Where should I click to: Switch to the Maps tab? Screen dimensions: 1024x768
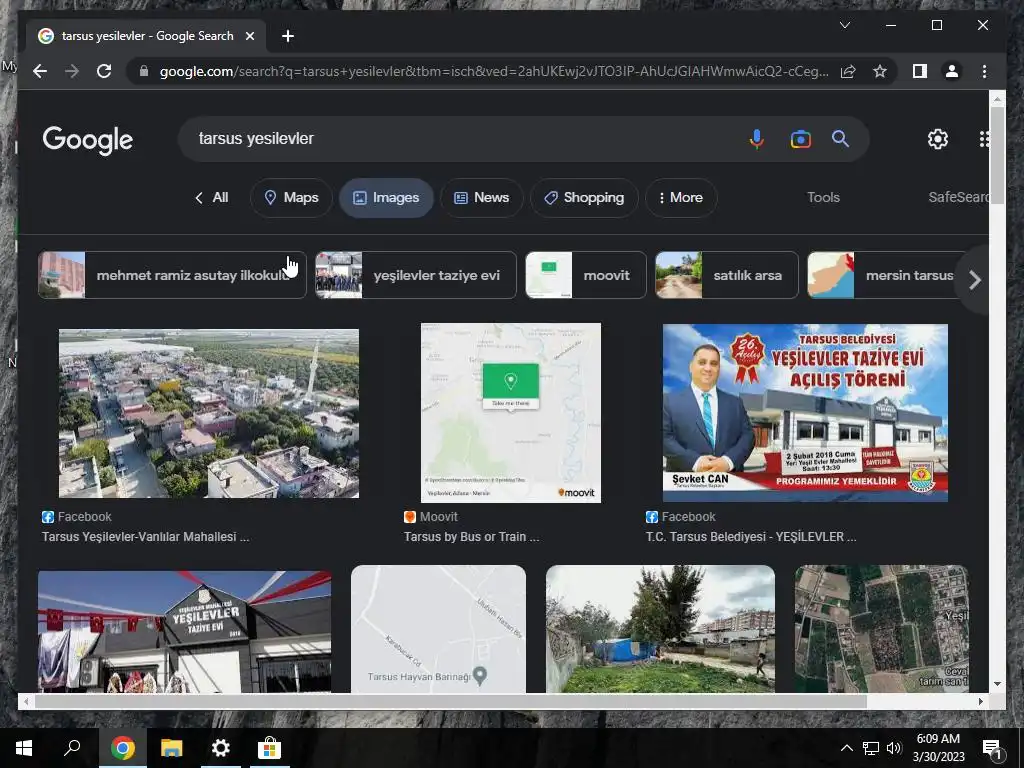click(291, 197)
